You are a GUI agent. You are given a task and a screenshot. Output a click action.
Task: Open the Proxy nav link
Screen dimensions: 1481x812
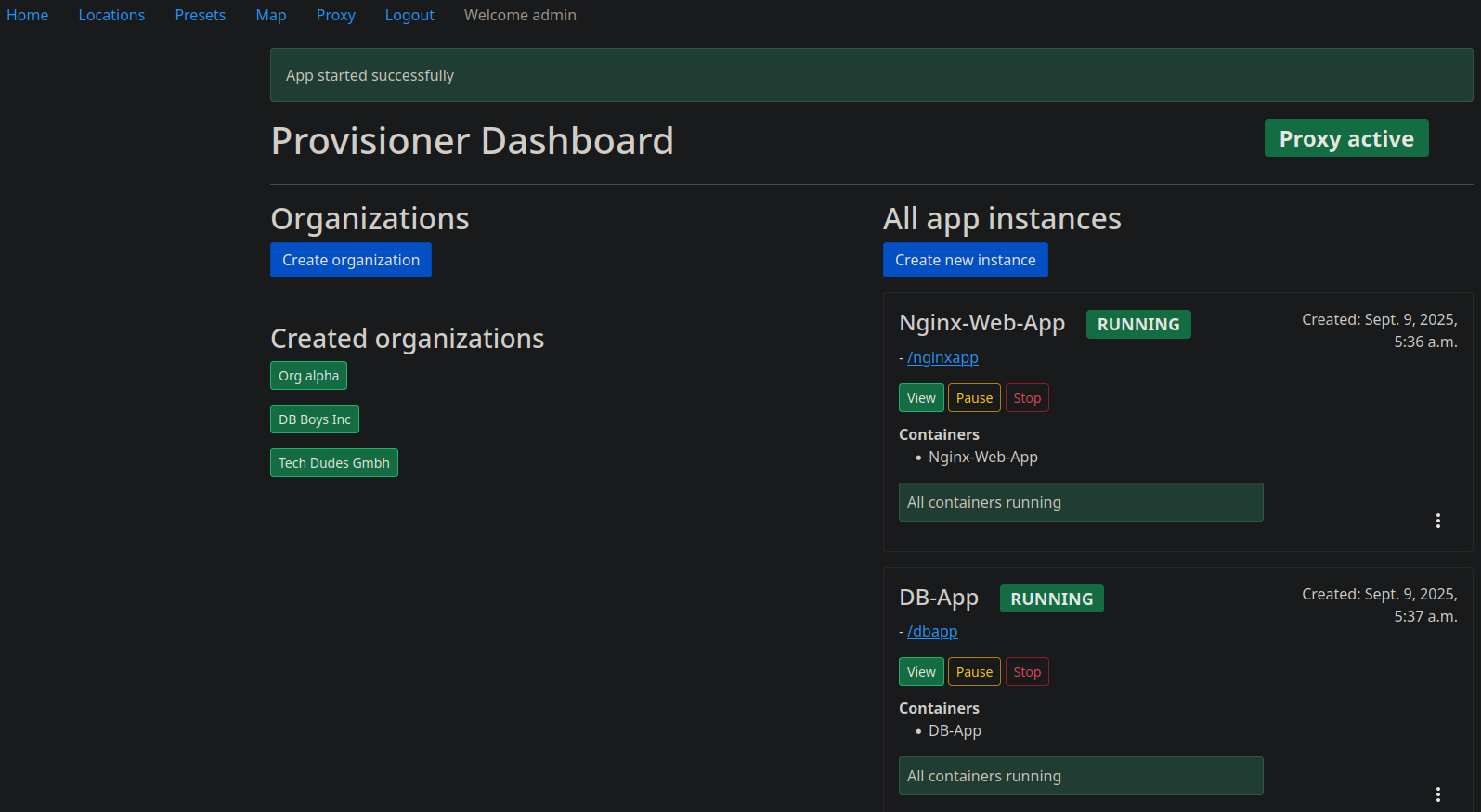pyautogui.click(x=335, y=15)
